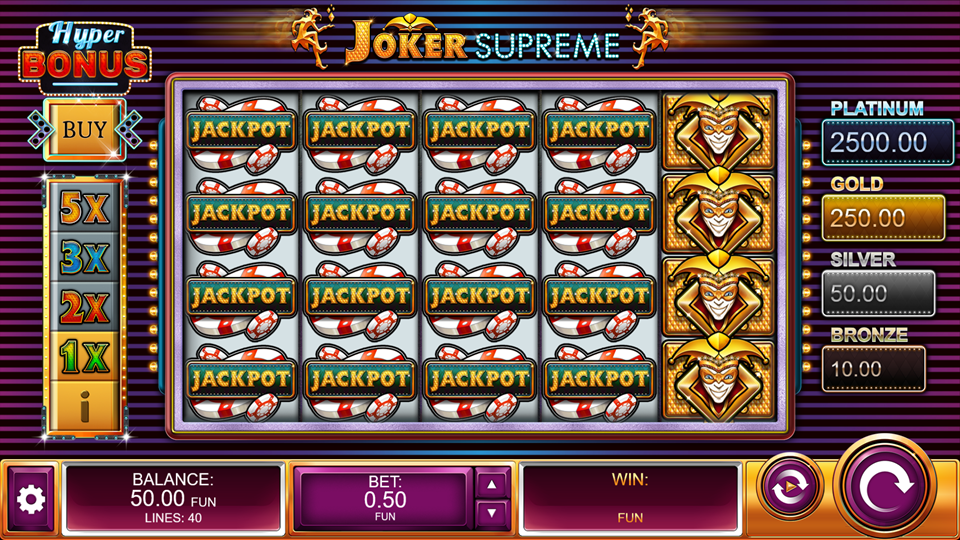Click the Bet amount display
Viewport: 960px width, 540px height.
click(384, 499)
